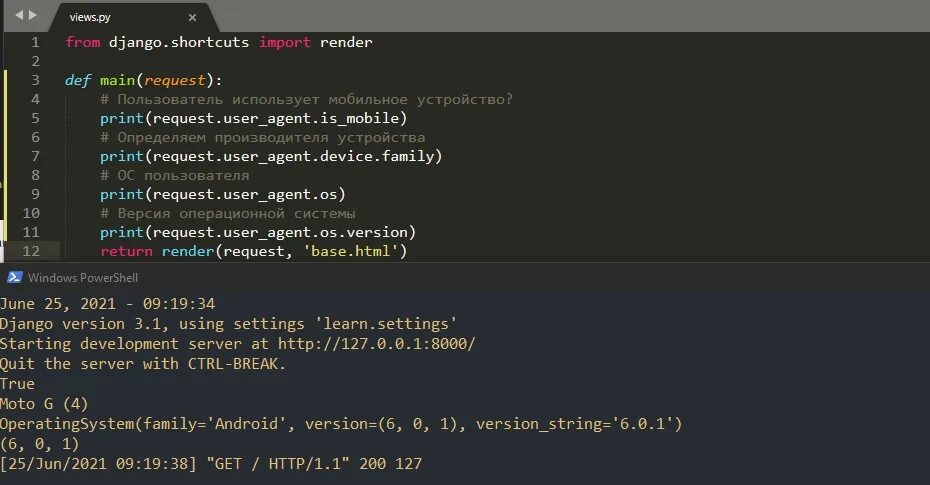Screen dimensions: 930x485
Task: Click the Windows PowerShell title text
Action: [82, 277]
